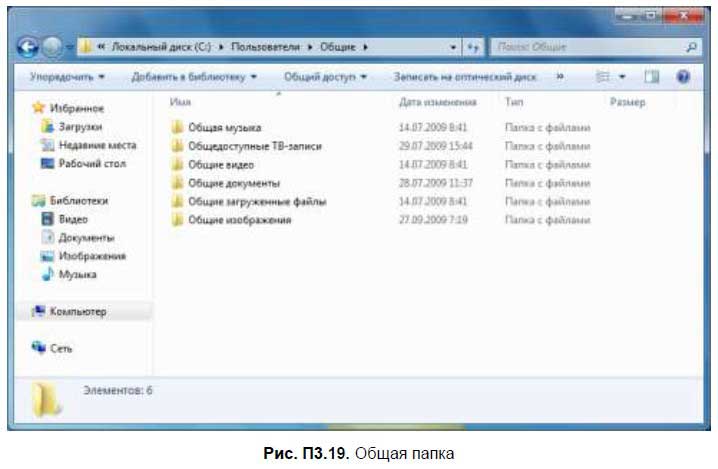Click the Видео library icon
This screenshot has width=718, height=469.
pos(47,219)
